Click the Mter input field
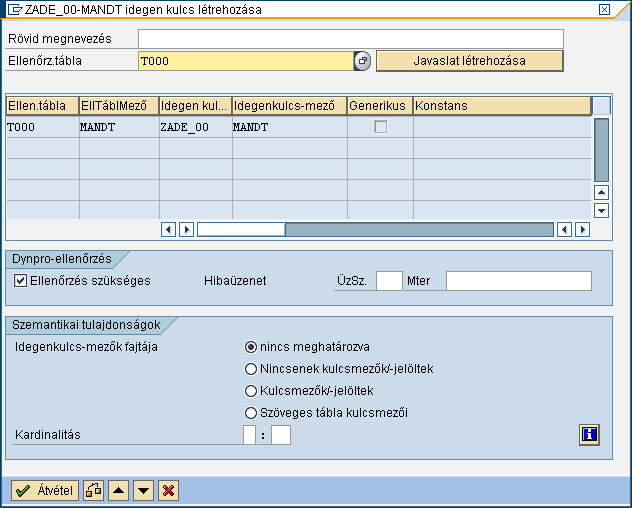Viewport: 632px width, 508px height. pos(519,281)
